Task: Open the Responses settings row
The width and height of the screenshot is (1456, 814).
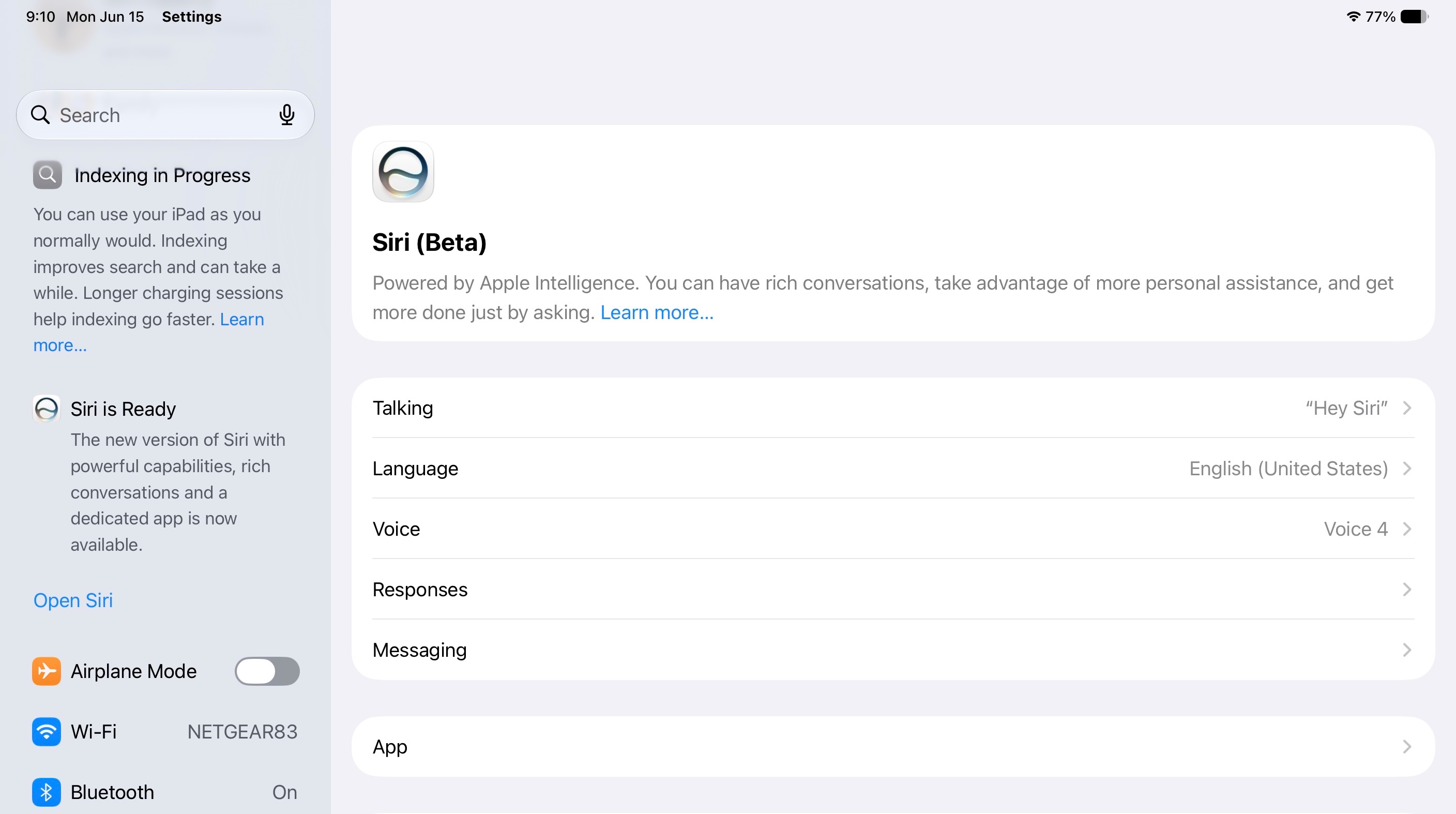Action: click(x=893, y=590)
